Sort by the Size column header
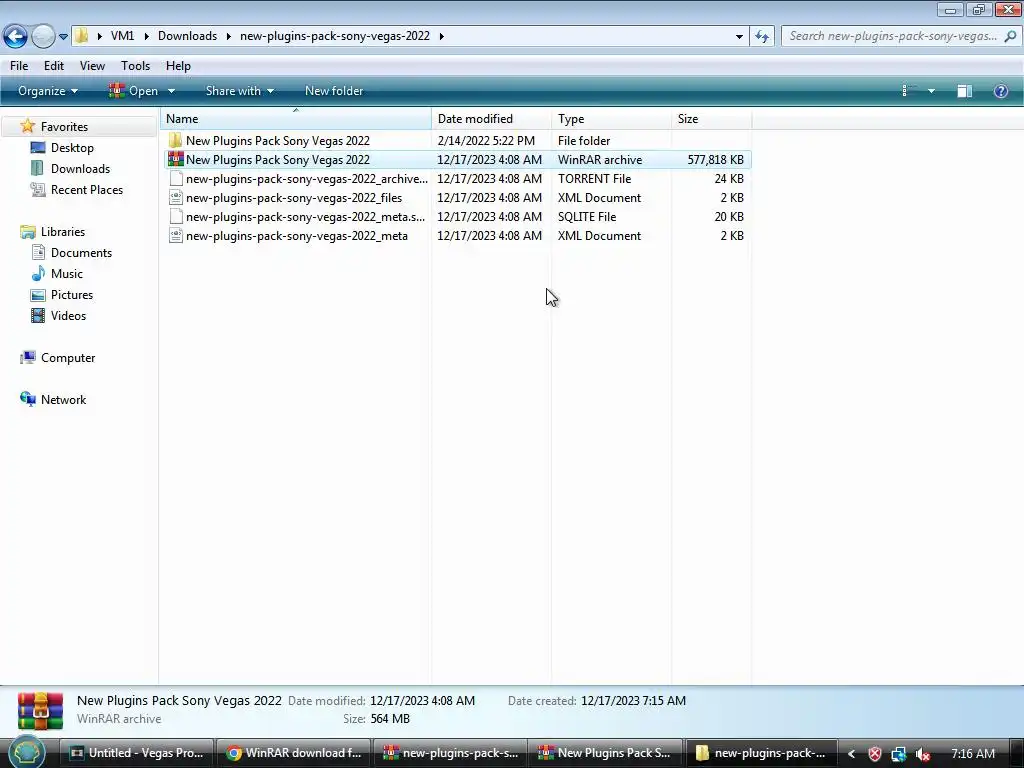Image resolution: width=1024 pixels, height=768 pixels. [711, 119]
